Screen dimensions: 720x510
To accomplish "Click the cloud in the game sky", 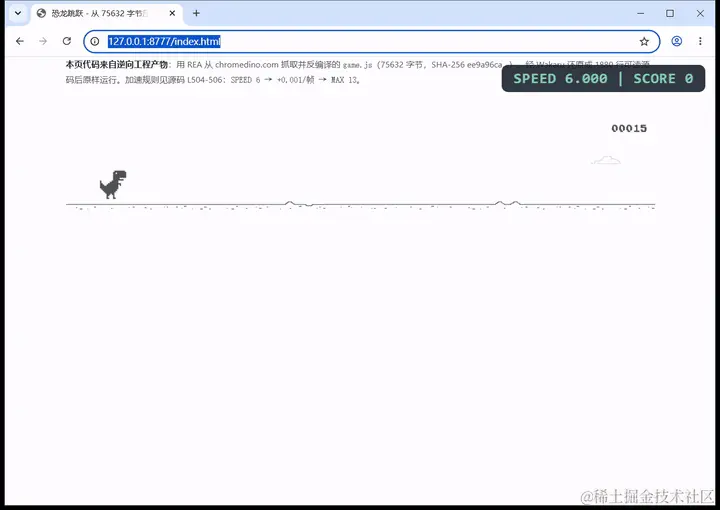I will tap(606, 160).
